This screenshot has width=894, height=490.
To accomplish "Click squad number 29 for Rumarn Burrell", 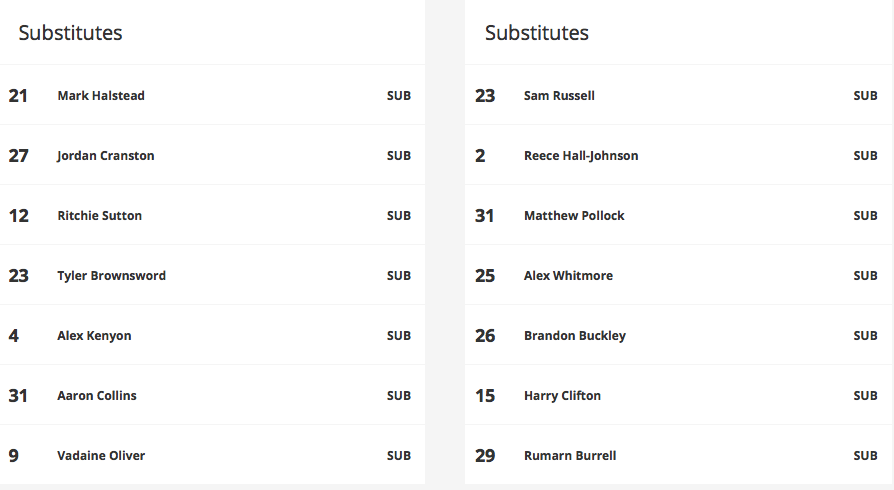I will pyautogui.click(x=485, y=455).
